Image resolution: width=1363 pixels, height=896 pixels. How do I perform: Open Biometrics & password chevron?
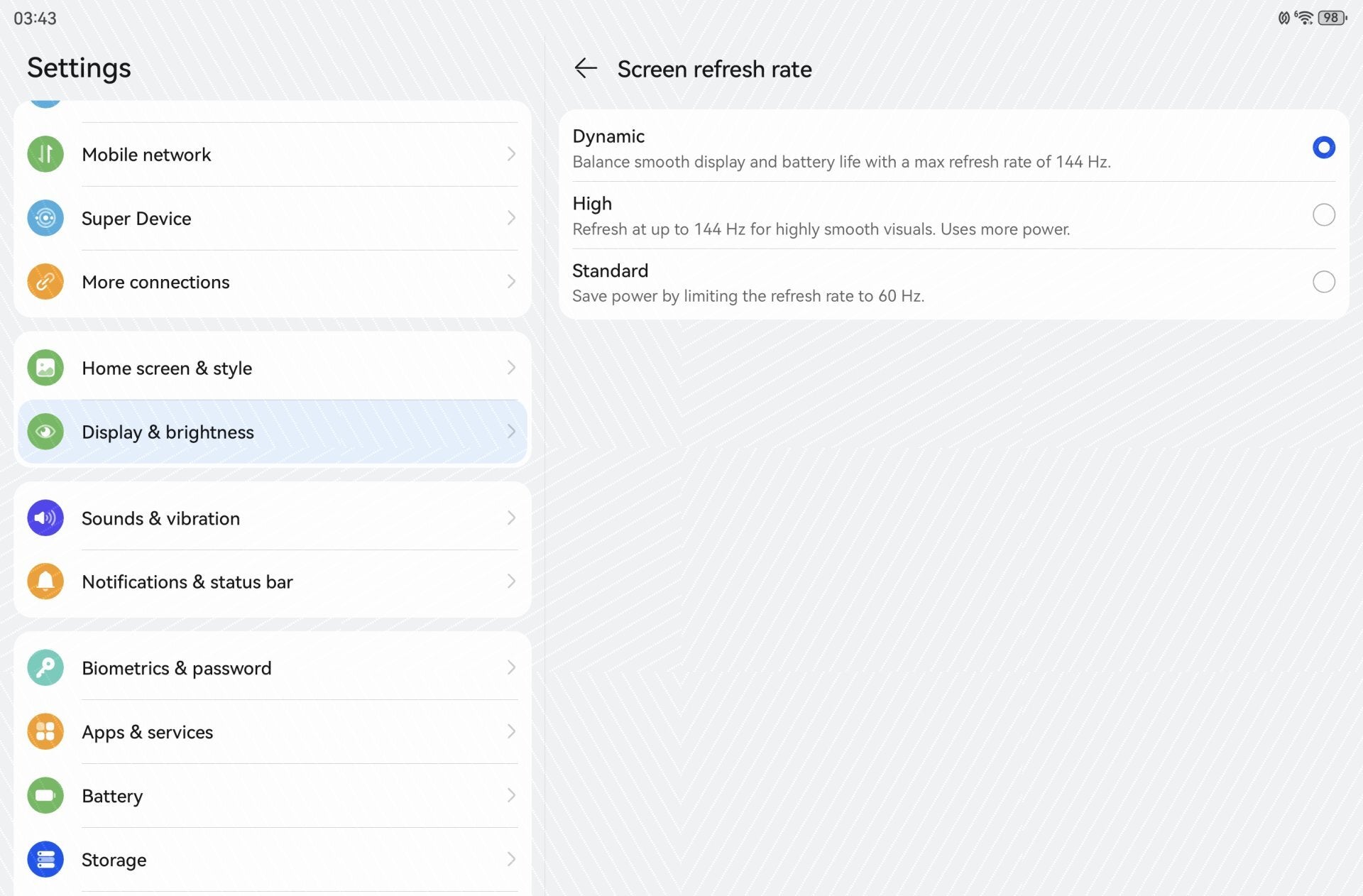point(511,668)
